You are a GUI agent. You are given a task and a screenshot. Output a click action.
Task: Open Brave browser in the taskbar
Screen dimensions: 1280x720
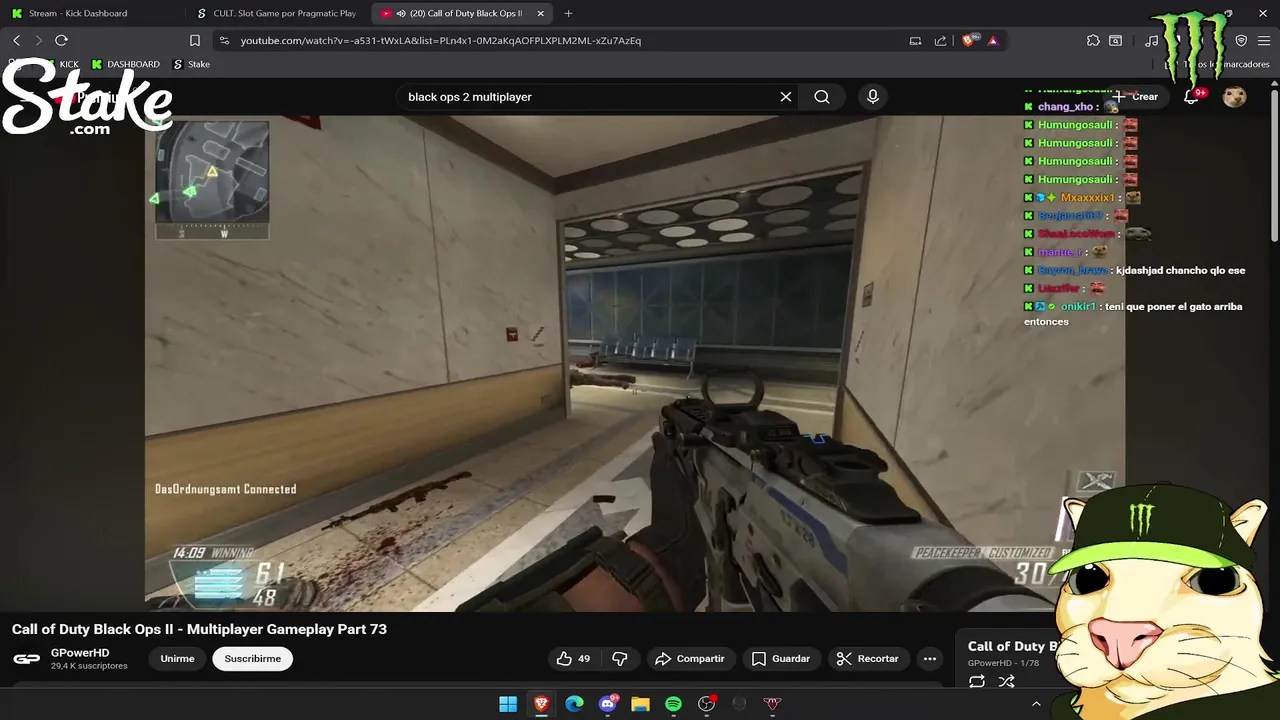coord(541,704)
